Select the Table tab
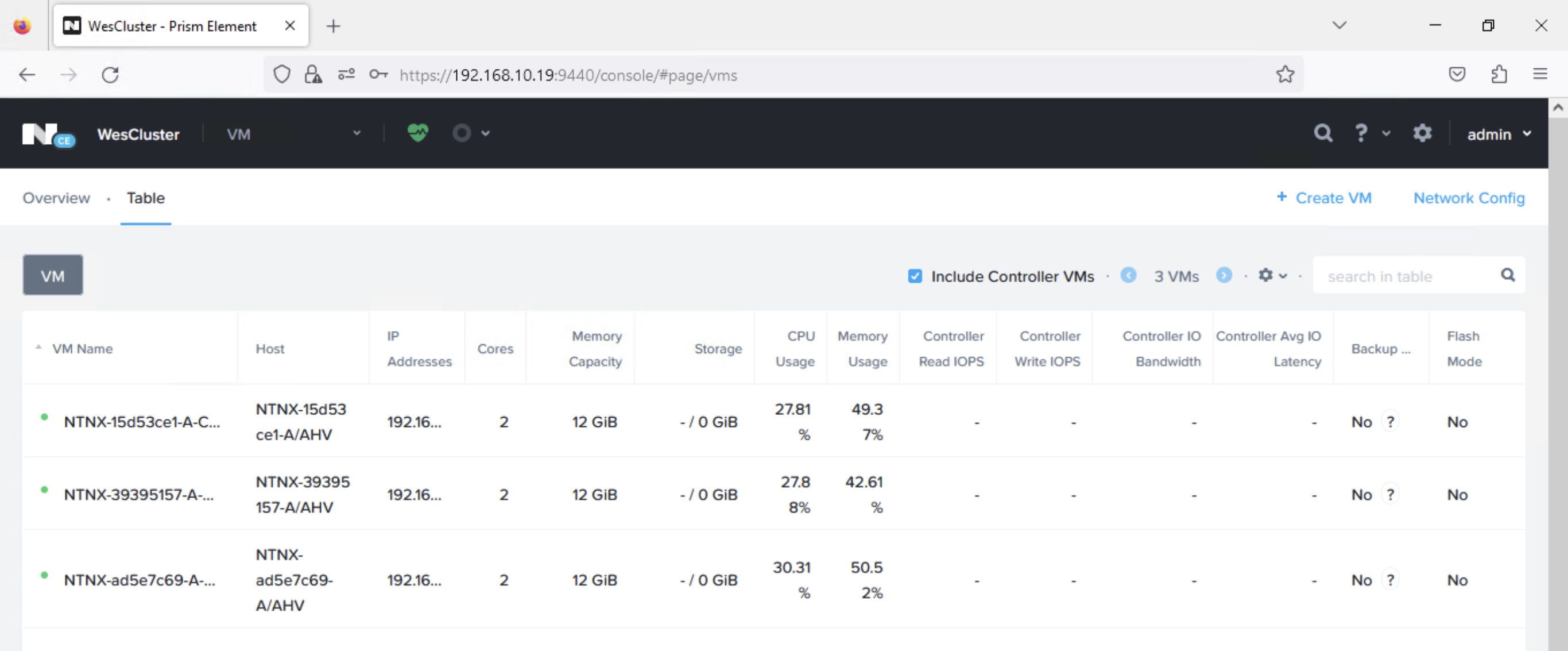The image size is (1568, 651). click(x=145, y=198)
